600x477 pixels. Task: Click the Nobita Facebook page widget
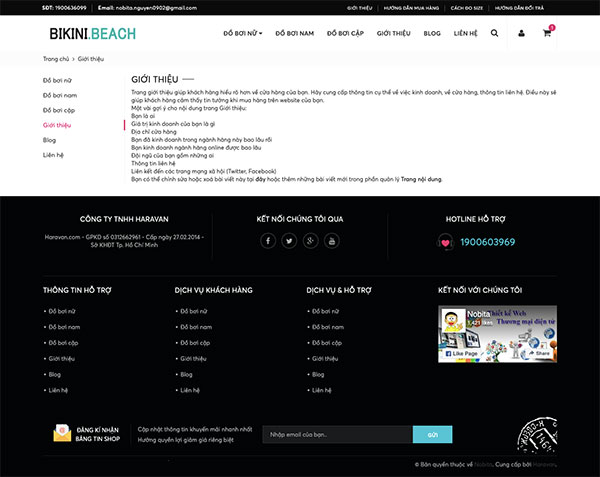pyautogui.click(x=497, y=334)
